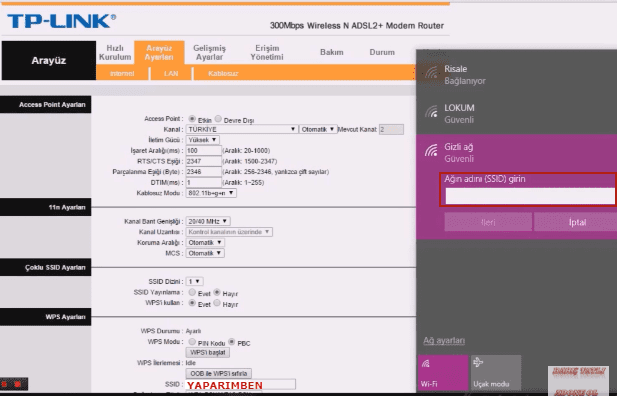617x396 pixels.
Task: Open LAN submenu item
Action: [171, 74]
